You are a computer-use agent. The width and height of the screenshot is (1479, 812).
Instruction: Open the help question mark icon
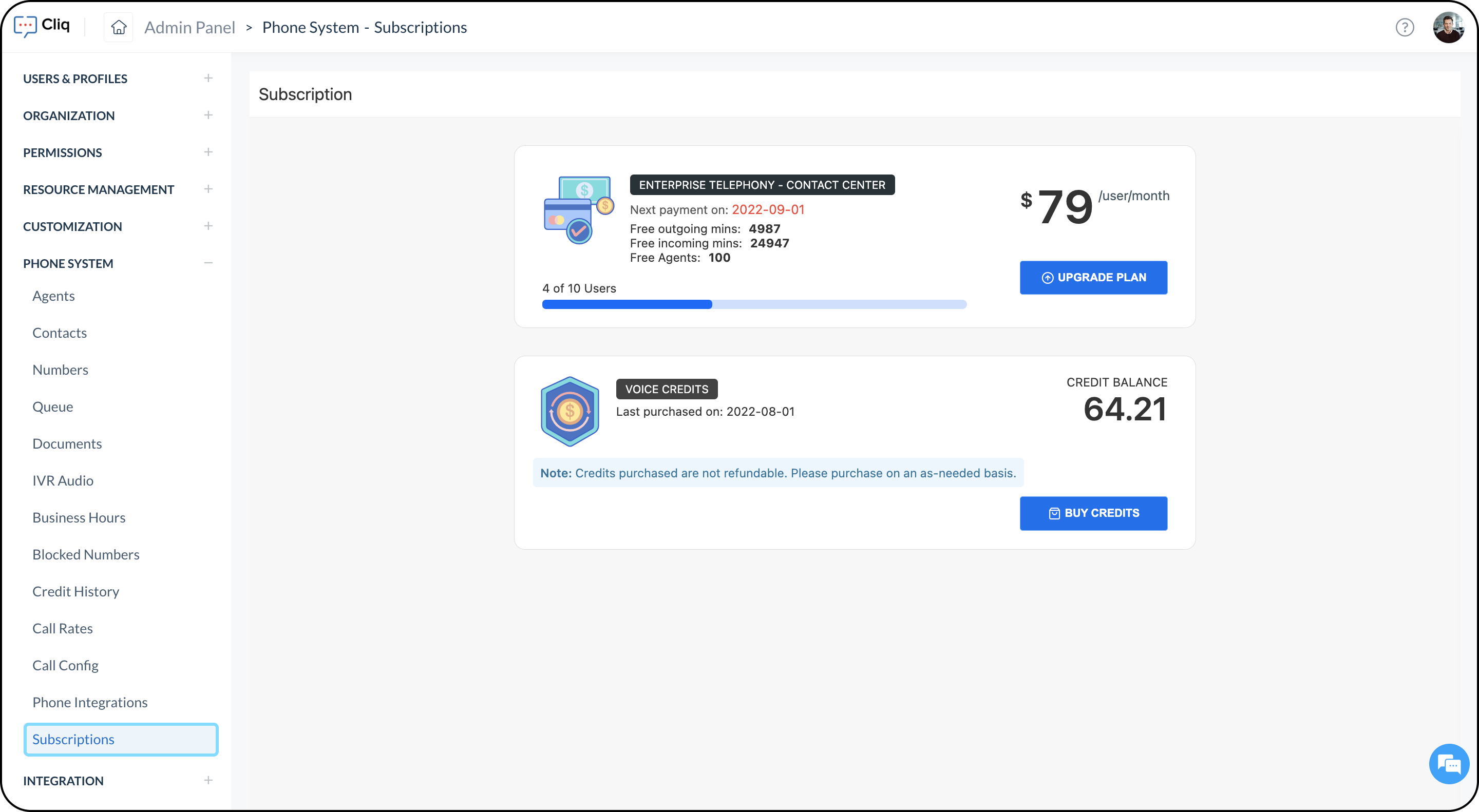(x=1405, y=27)
